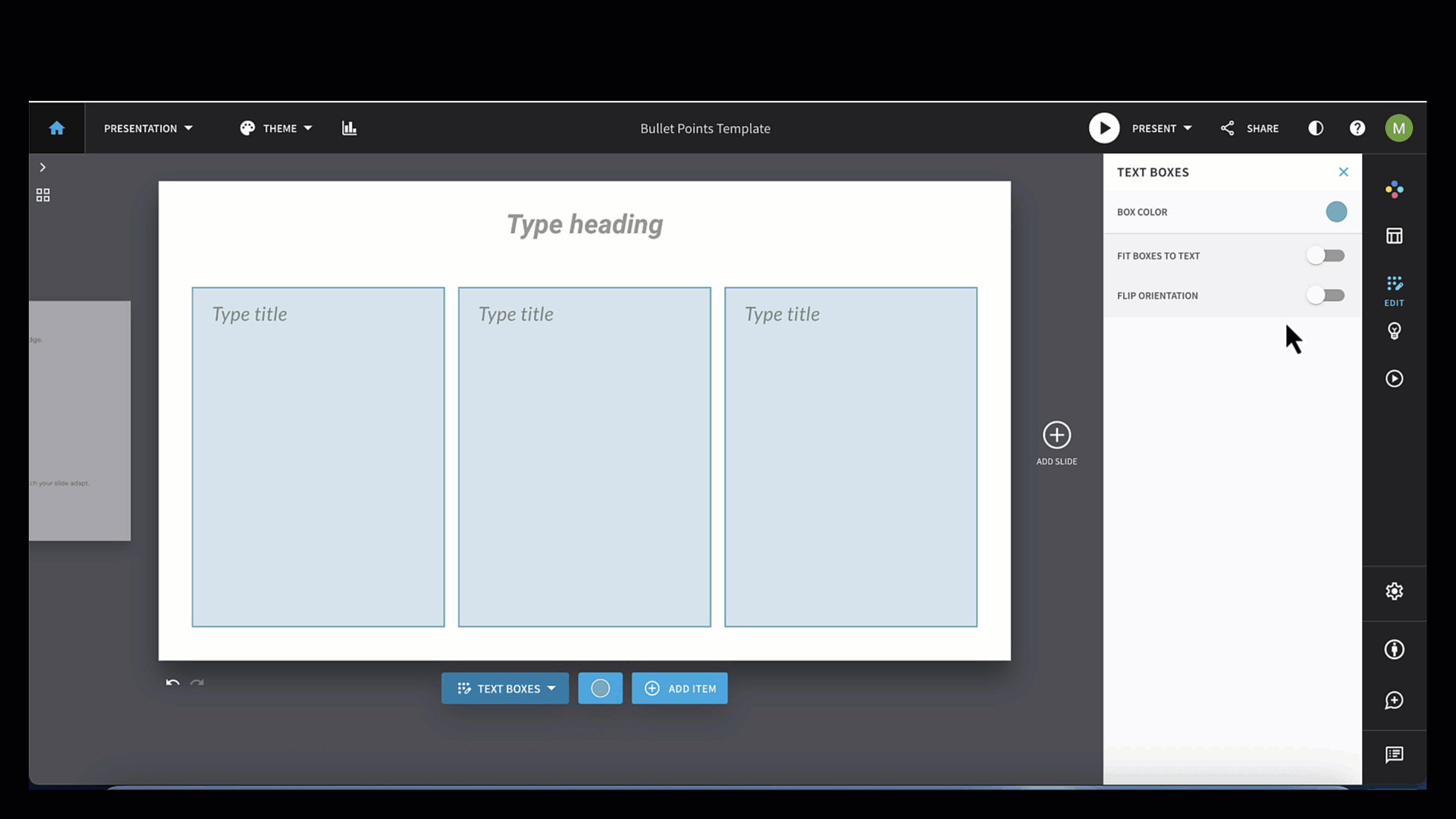Open the THEME dropdown menu
Image resolution: width=1456 pixels, height=819 pixels.
pyautogui.click(x=276, y=128)
